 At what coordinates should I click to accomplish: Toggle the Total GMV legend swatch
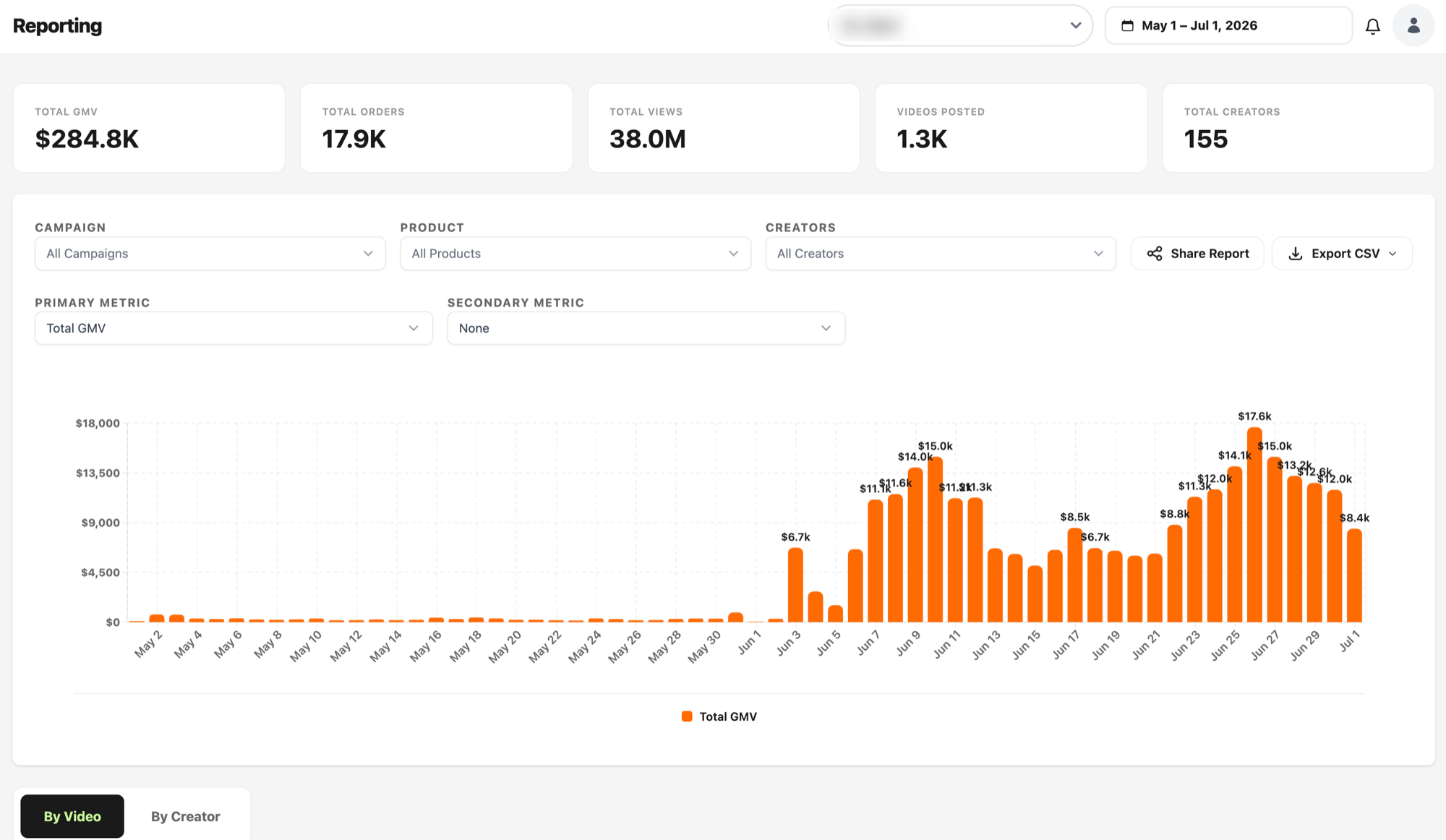click(x=687, y=716)
